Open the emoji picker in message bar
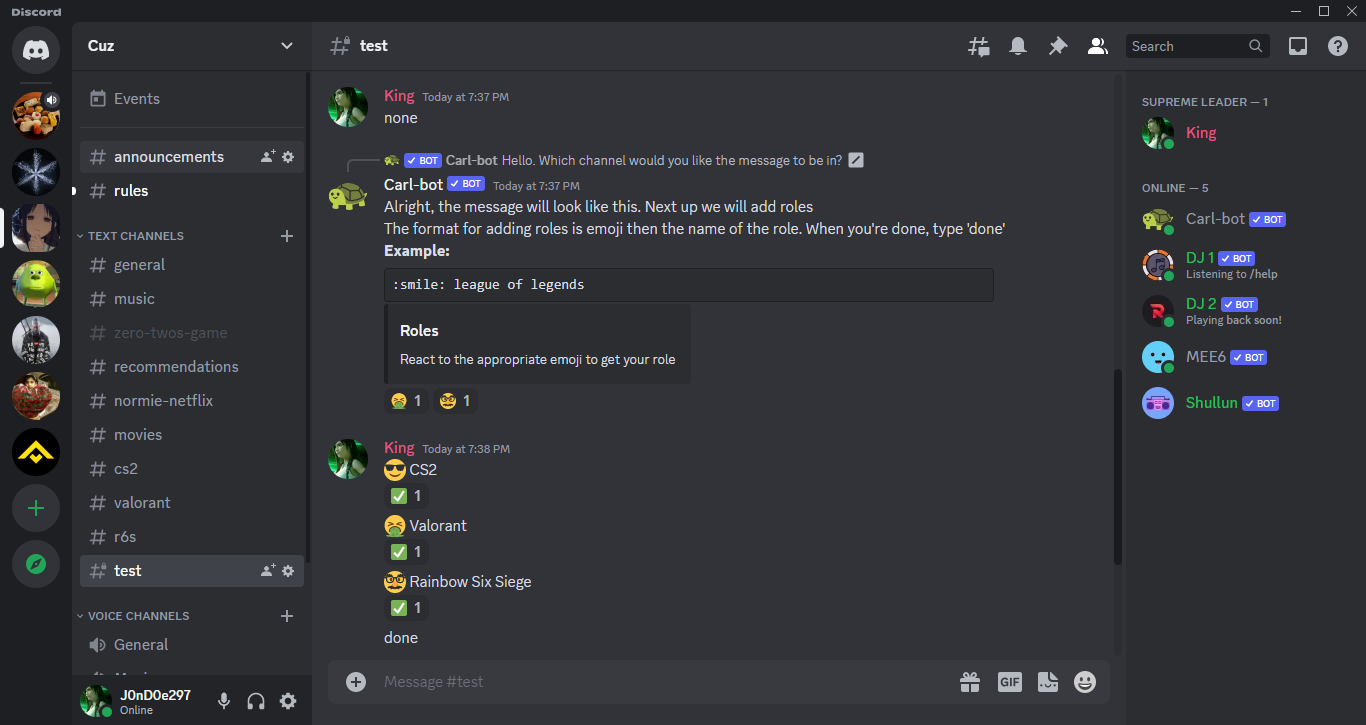This screenshot has height=725, width=1366. tap(1085, 682)
